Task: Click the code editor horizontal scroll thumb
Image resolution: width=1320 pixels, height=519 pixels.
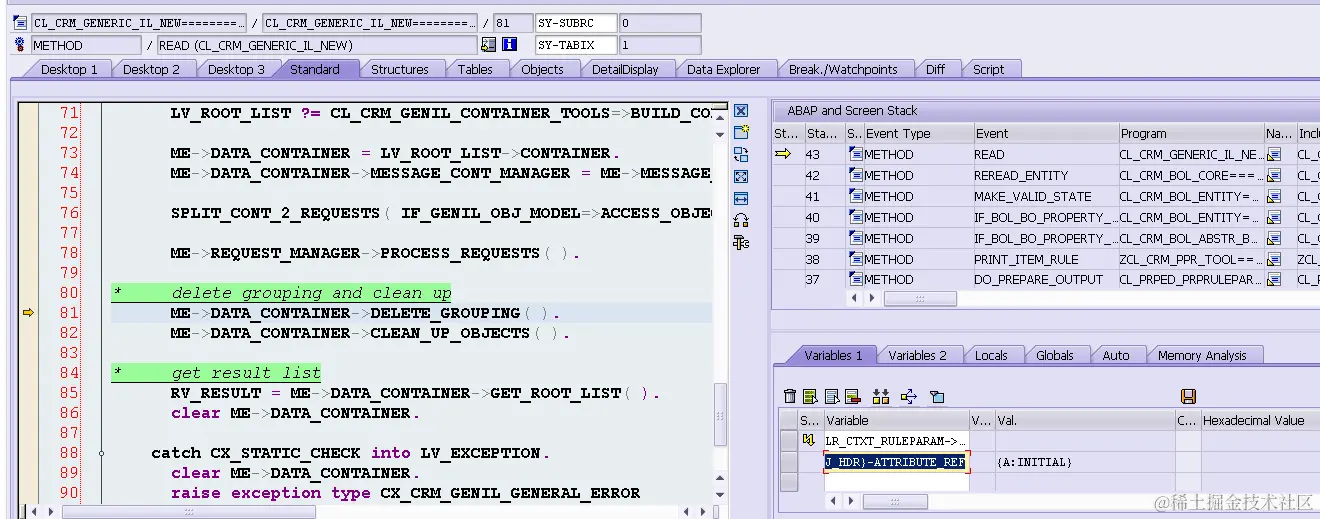Action: pyautogui.click(x=189, y=511)
